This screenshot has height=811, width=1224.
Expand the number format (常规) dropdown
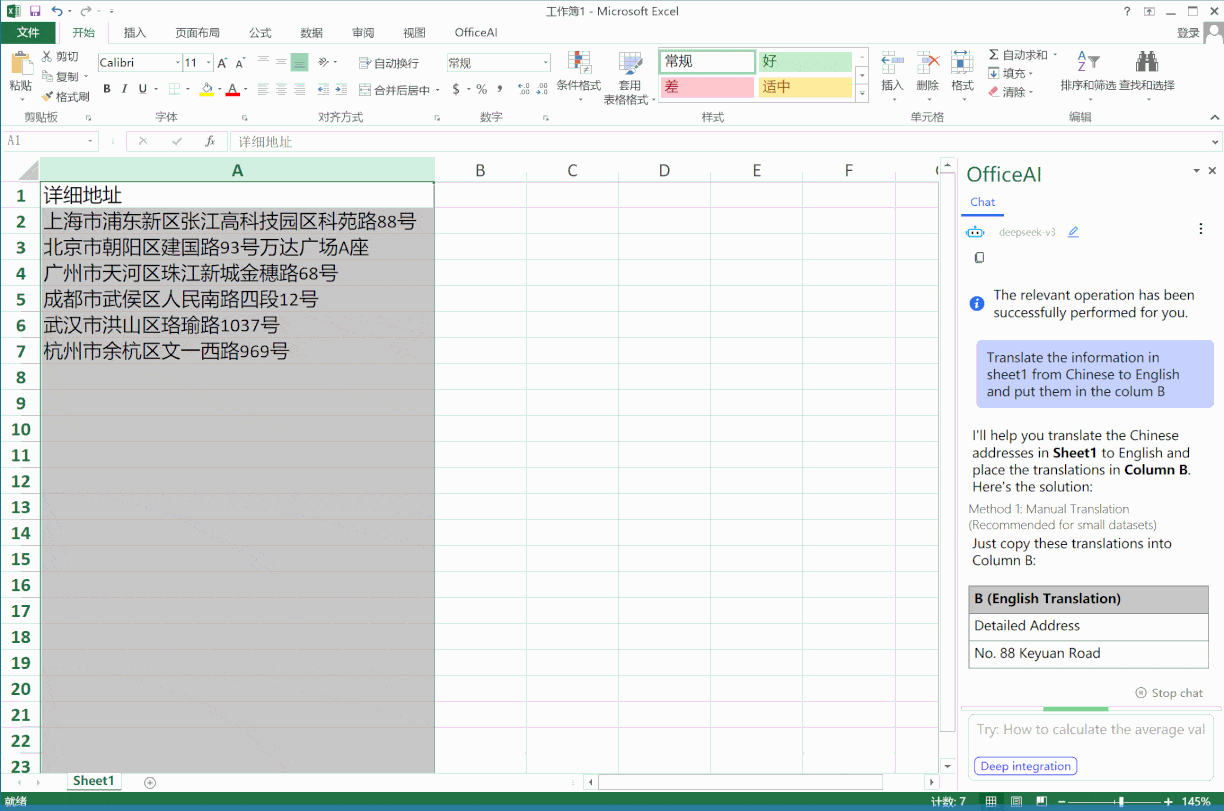pos(545,63)
